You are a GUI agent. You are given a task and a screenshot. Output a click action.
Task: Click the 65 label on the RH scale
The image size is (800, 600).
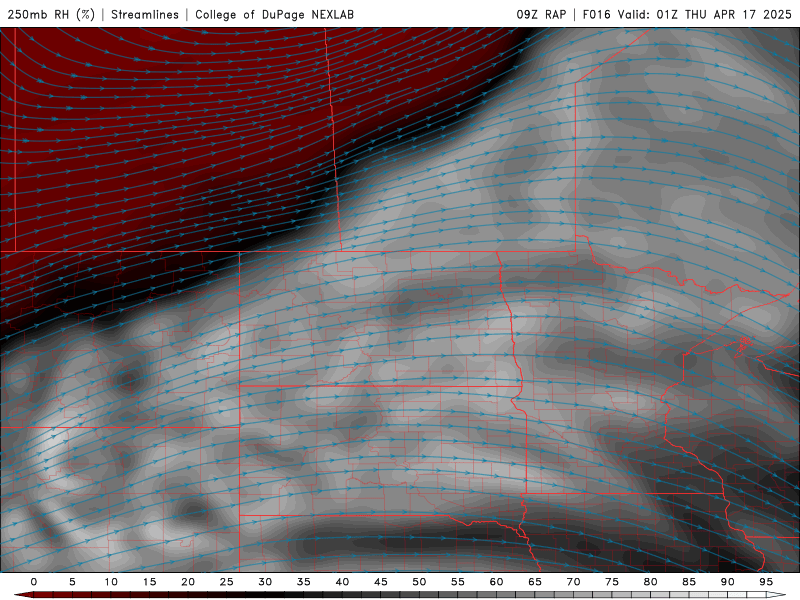535,582
